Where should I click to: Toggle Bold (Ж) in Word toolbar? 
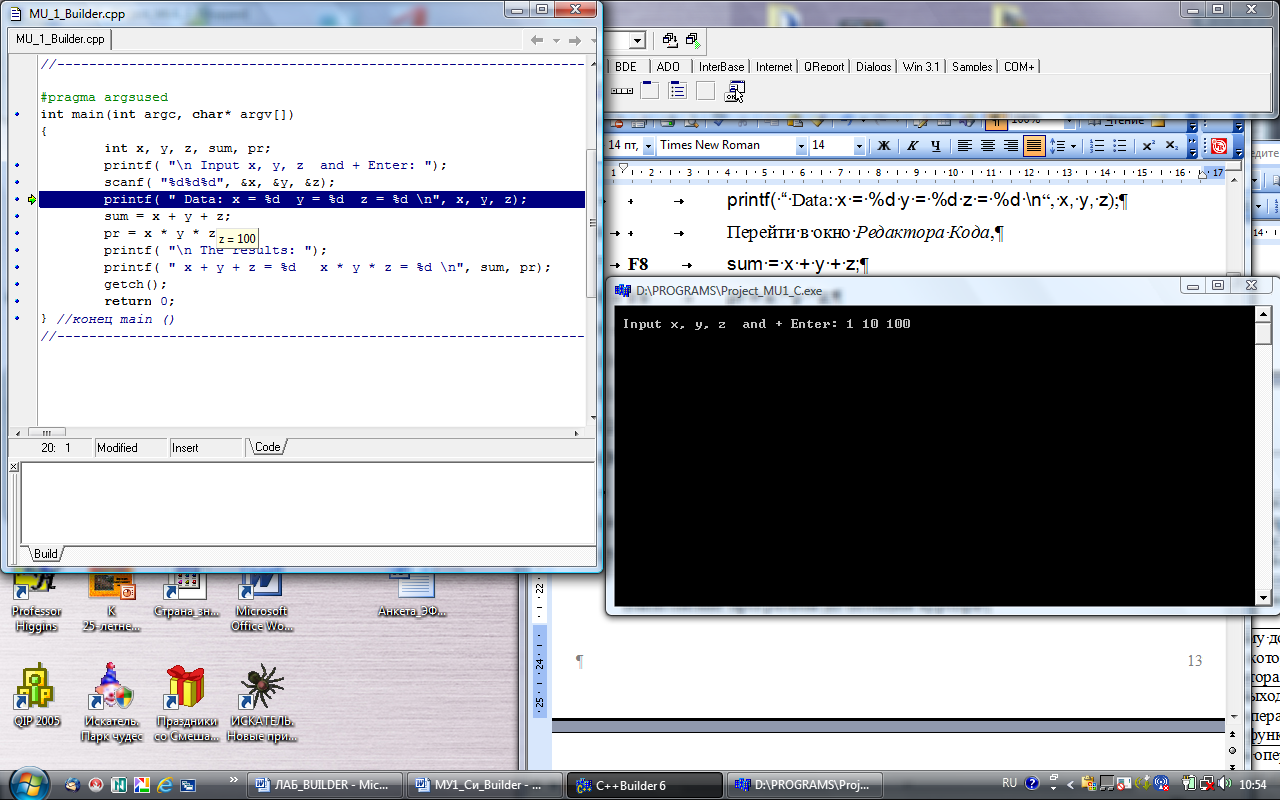[884, 146]
